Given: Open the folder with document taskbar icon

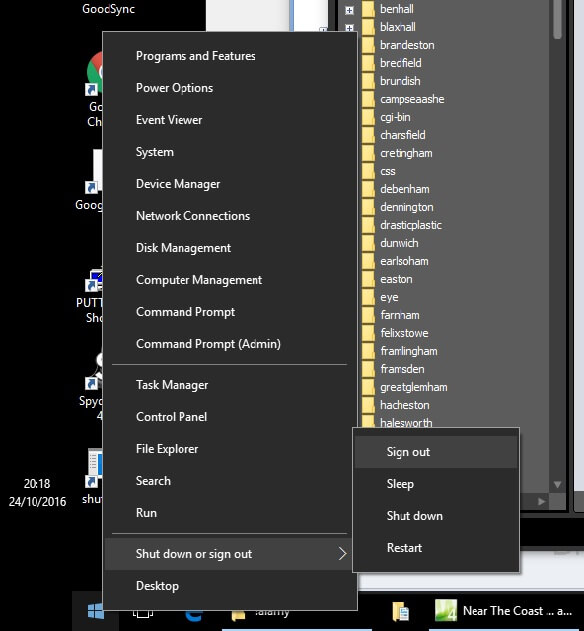Looking at the screenshot, I should [400, 611].
